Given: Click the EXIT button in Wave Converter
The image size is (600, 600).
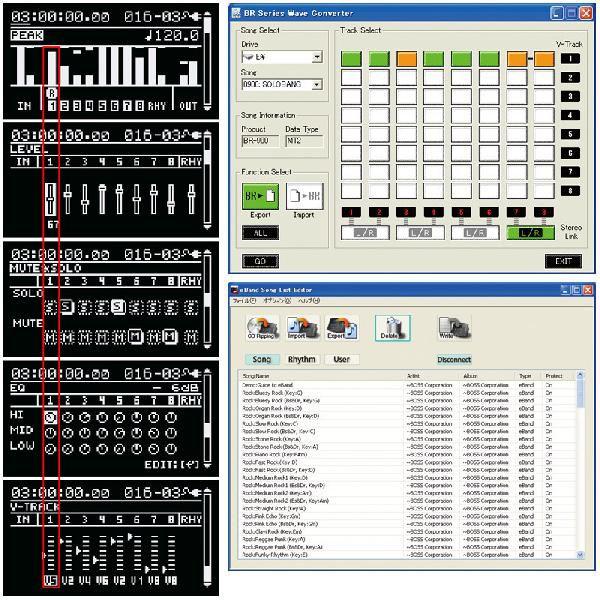Looking at the screenshot, I should click(x=563, y=261).
